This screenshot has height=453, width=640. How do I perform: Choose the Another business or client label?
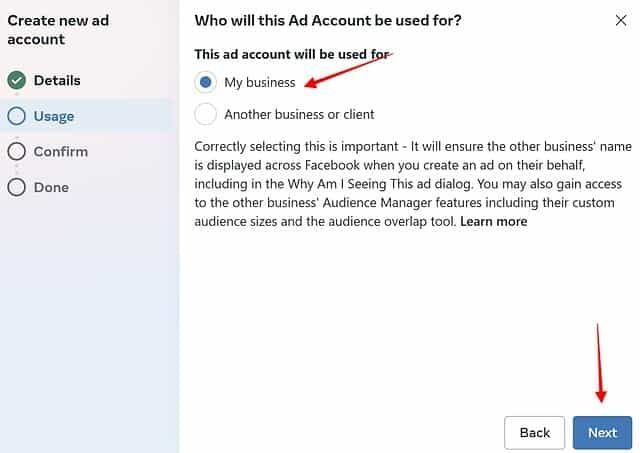pyautogui.click(x=299, y=114)
